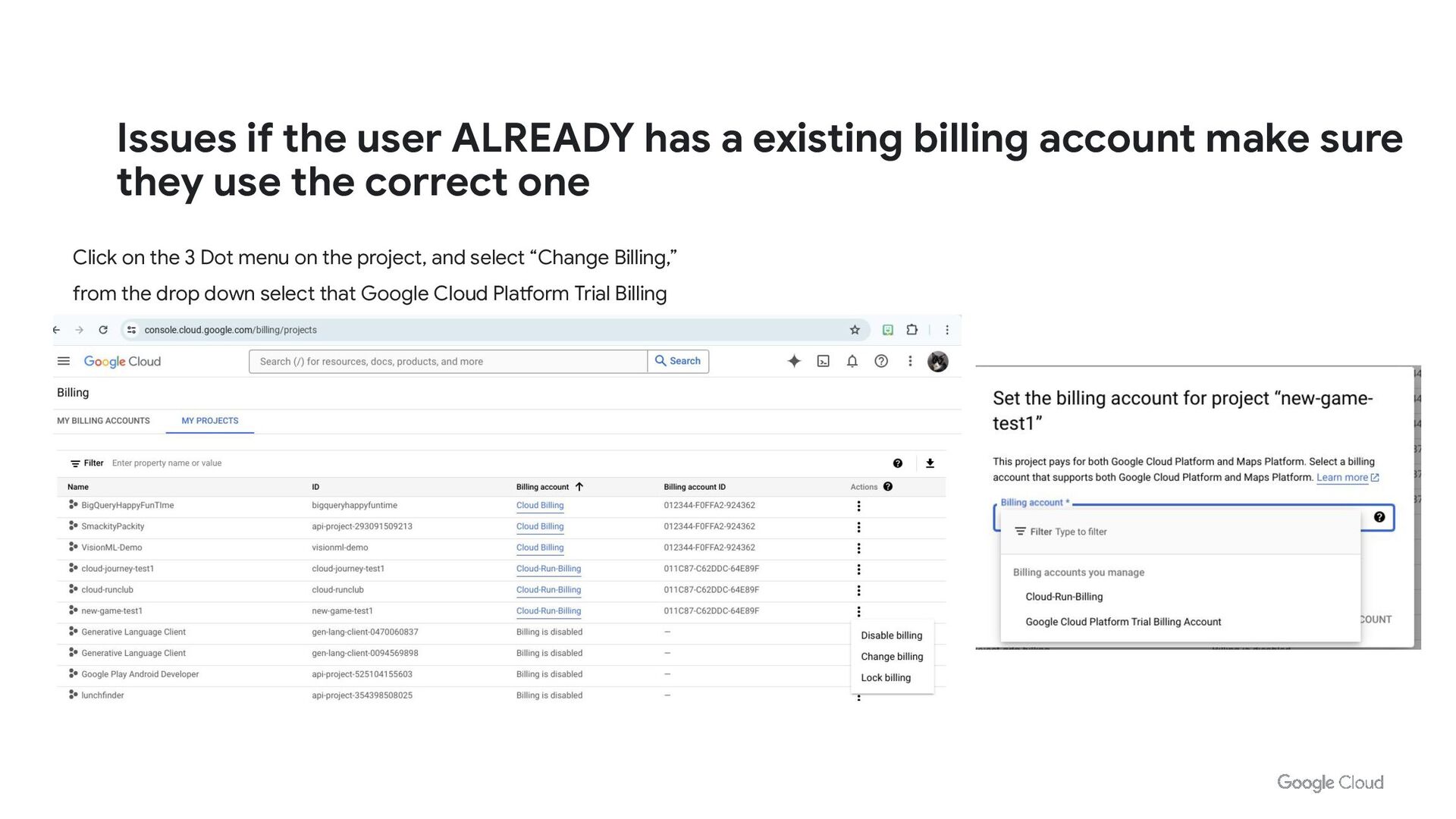1456x819 pixels.
Task: Reload the page in browser
Action: click(103, 330)
